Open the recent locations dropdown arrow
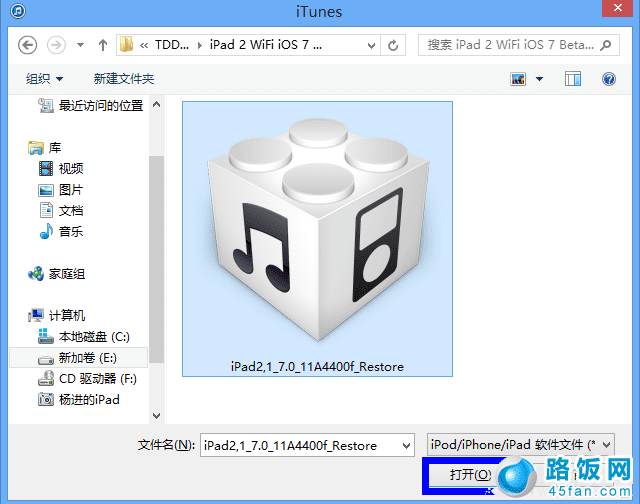640x504 pixels. pyautogui.click(x=80, y=45)
